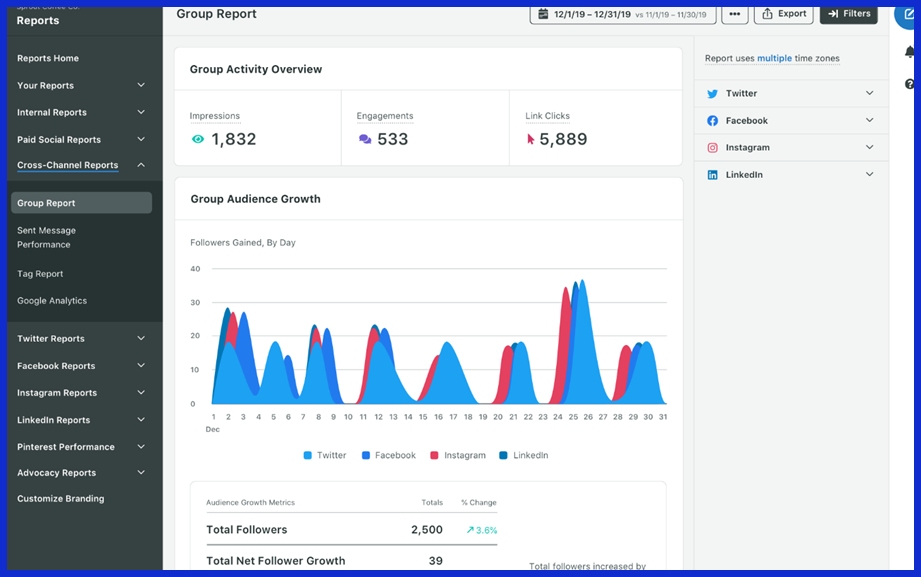Expand the Facebook filter chevron
This screenshot has height=577, width=921.
tap(870, 120)
